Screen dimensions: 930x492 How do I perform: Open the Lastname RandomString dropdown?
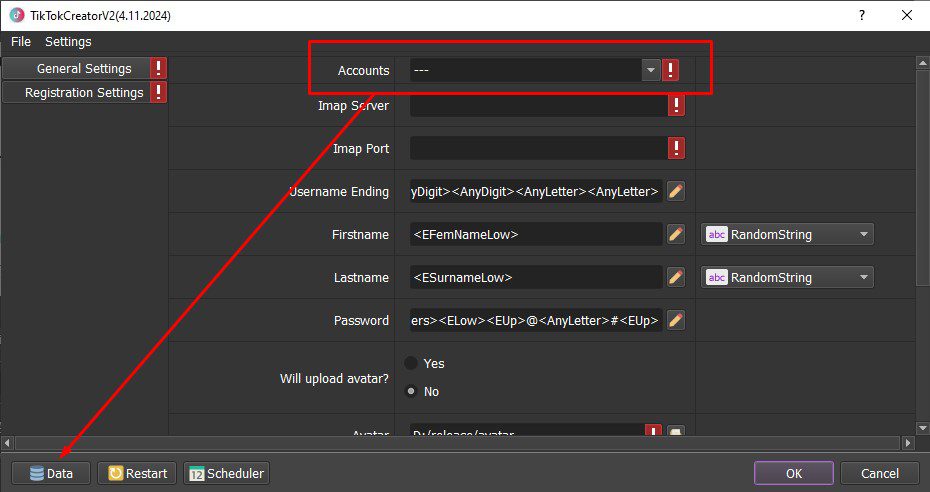[x=787, y=277]
